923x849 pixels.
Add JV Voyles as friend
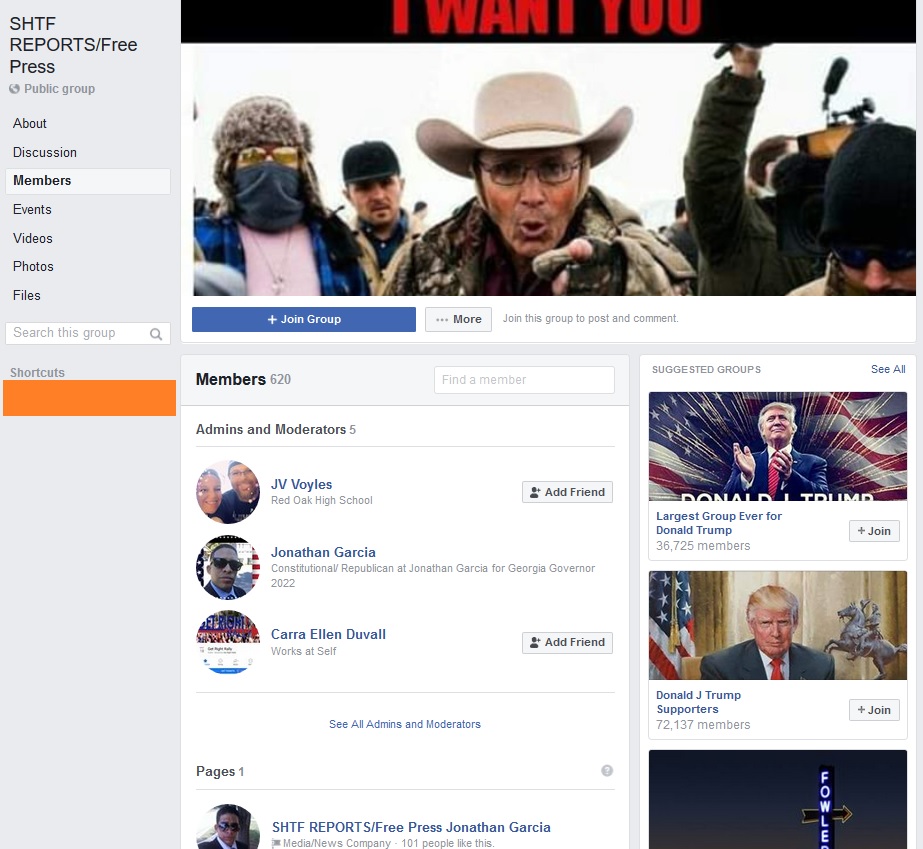pyautogui.click(x=567, y=492)
